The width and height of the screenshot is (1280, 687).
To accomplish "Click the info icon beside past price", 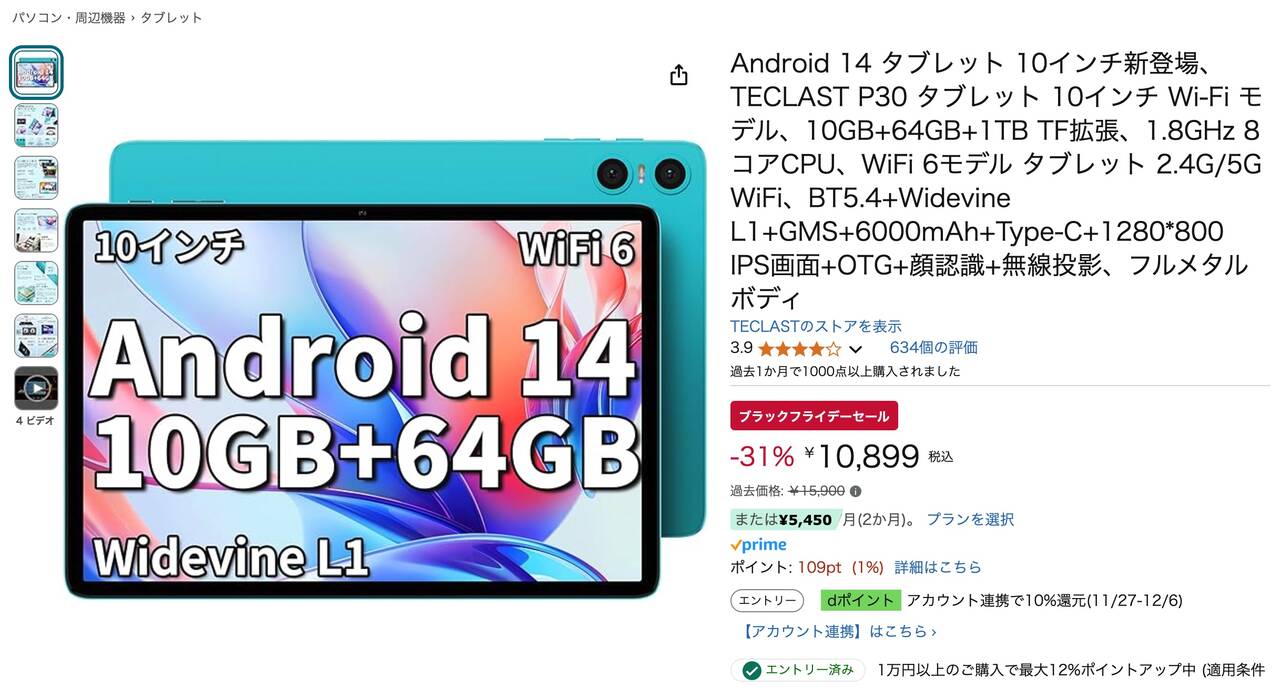I will pyautogui.click(x=855, y=491).
